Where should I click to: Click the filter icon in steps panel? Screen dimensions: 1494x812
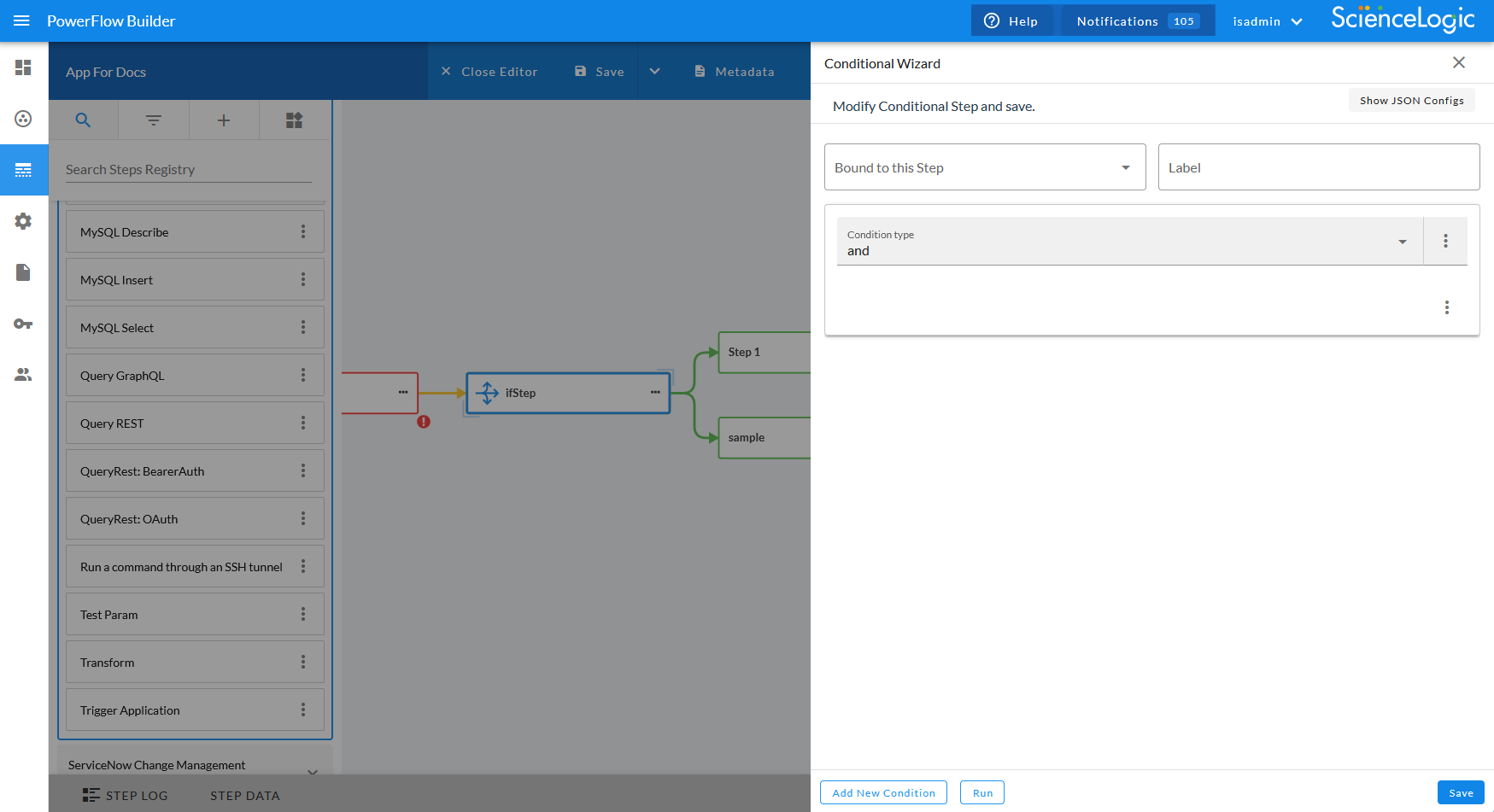pyautogui.click(x=154, y=120)
